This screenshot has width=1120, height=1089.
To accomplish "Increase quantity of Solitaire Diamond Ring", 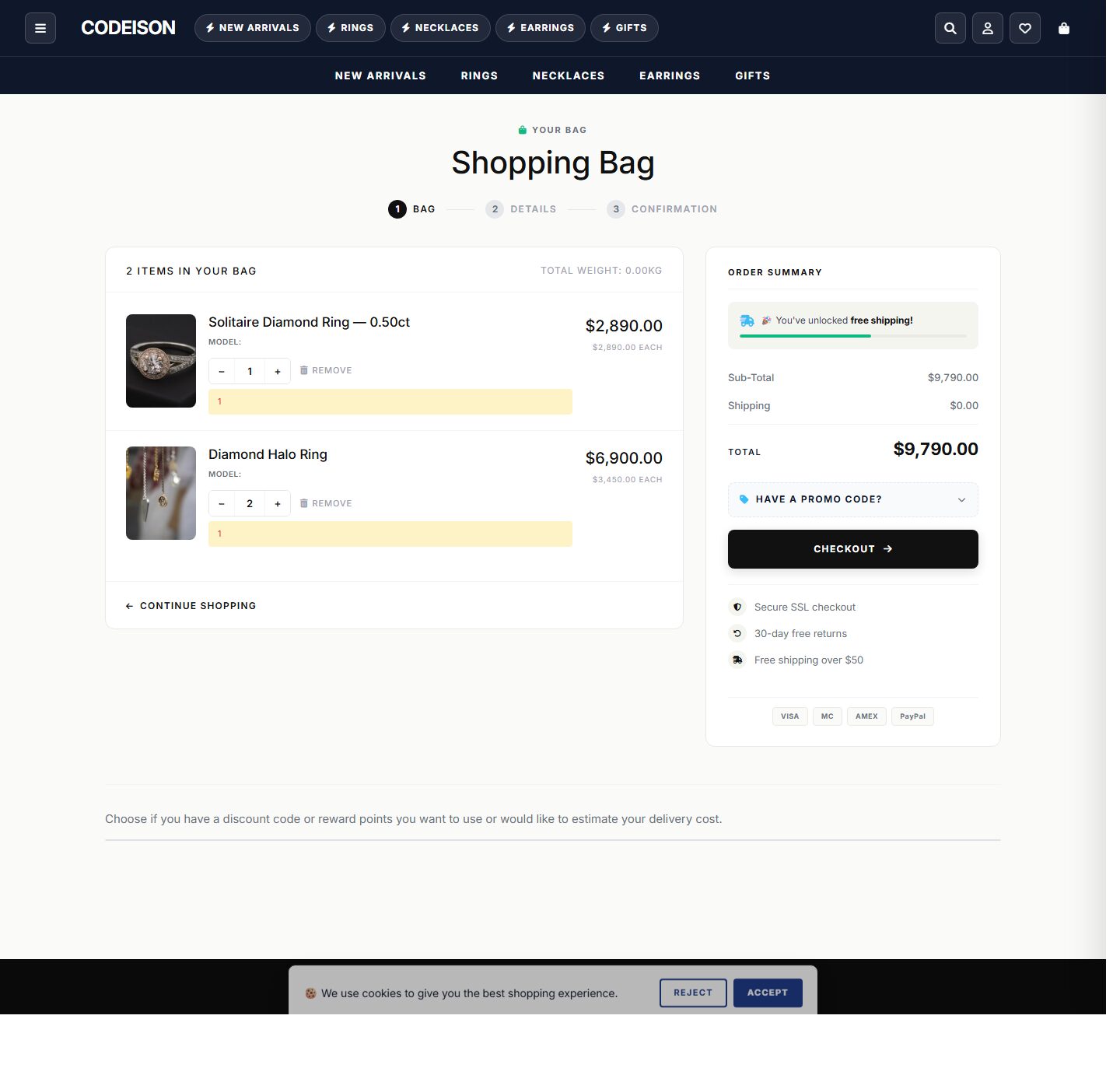I will pyautogui.click(x=278, y=371).
